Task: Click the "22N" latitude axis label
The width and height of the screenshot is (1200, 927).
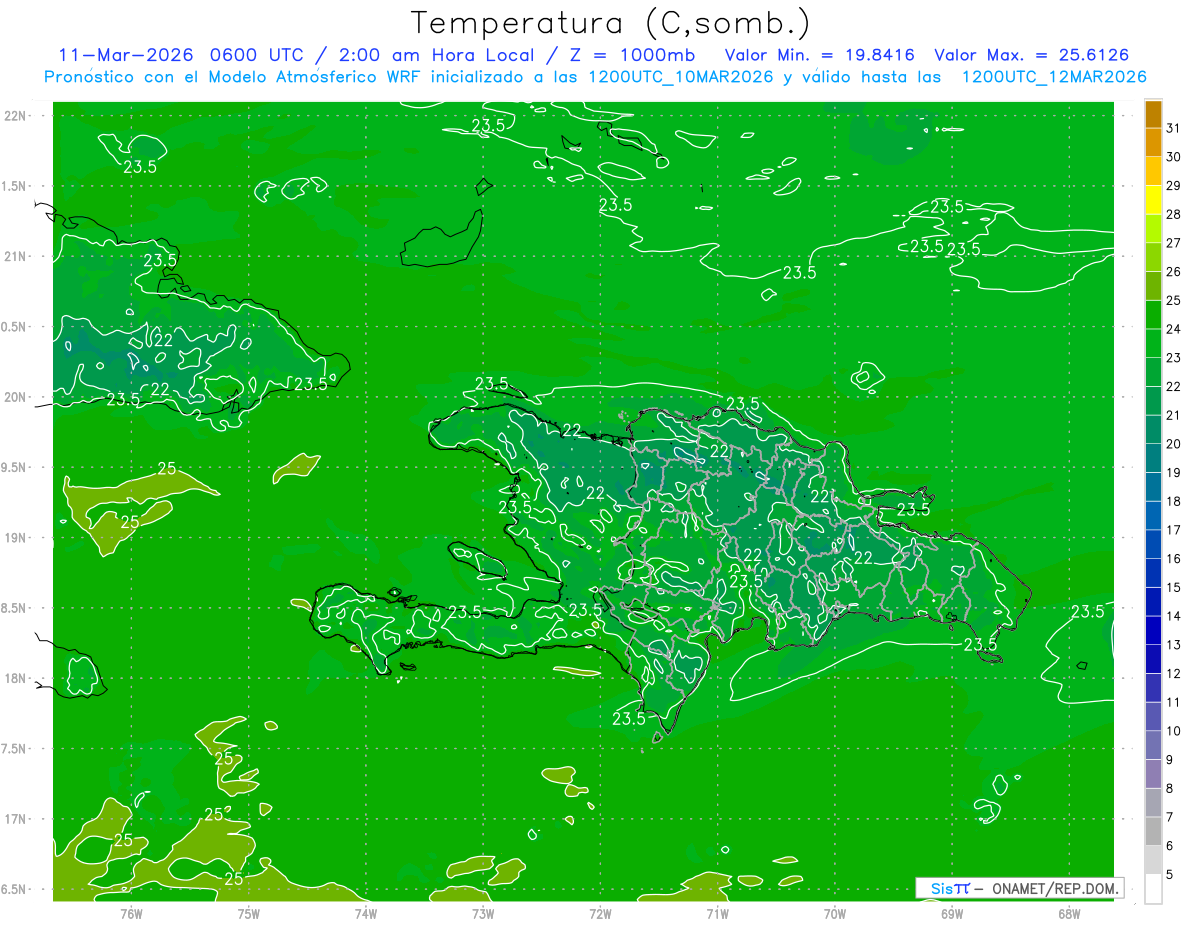Action: click(14, 116)
